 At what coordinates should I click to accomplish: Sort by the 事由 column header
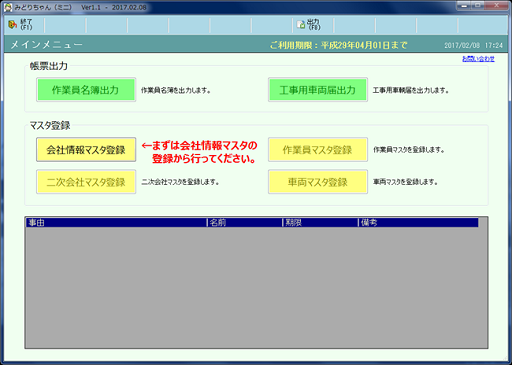click(116, 222)
